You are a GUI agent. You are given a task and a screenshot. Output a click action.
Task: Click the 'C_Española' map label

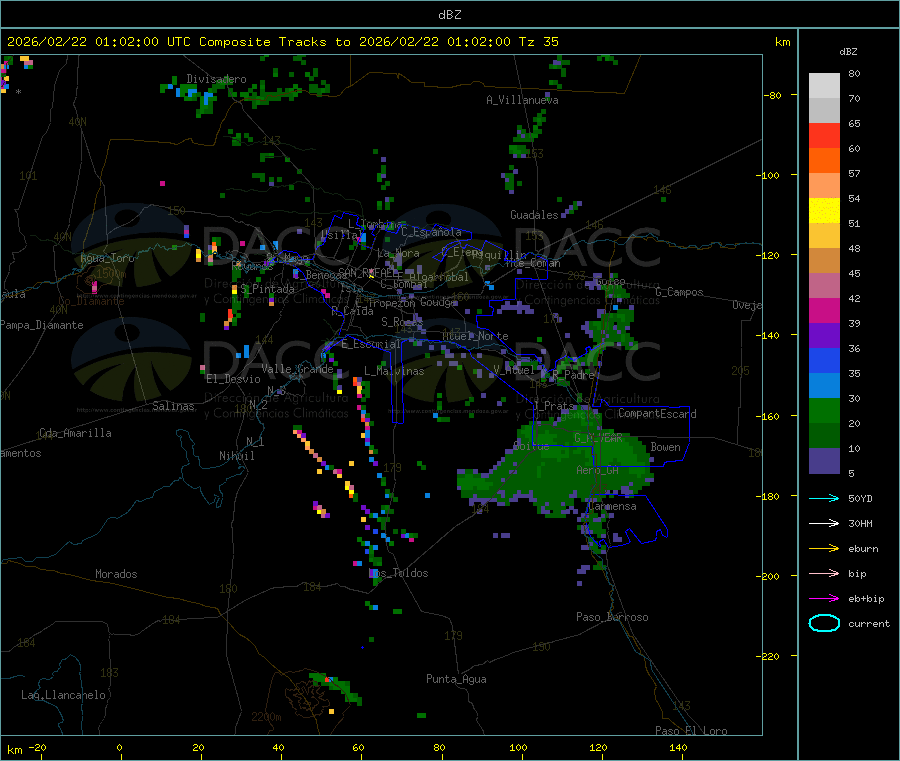(431, 232)
